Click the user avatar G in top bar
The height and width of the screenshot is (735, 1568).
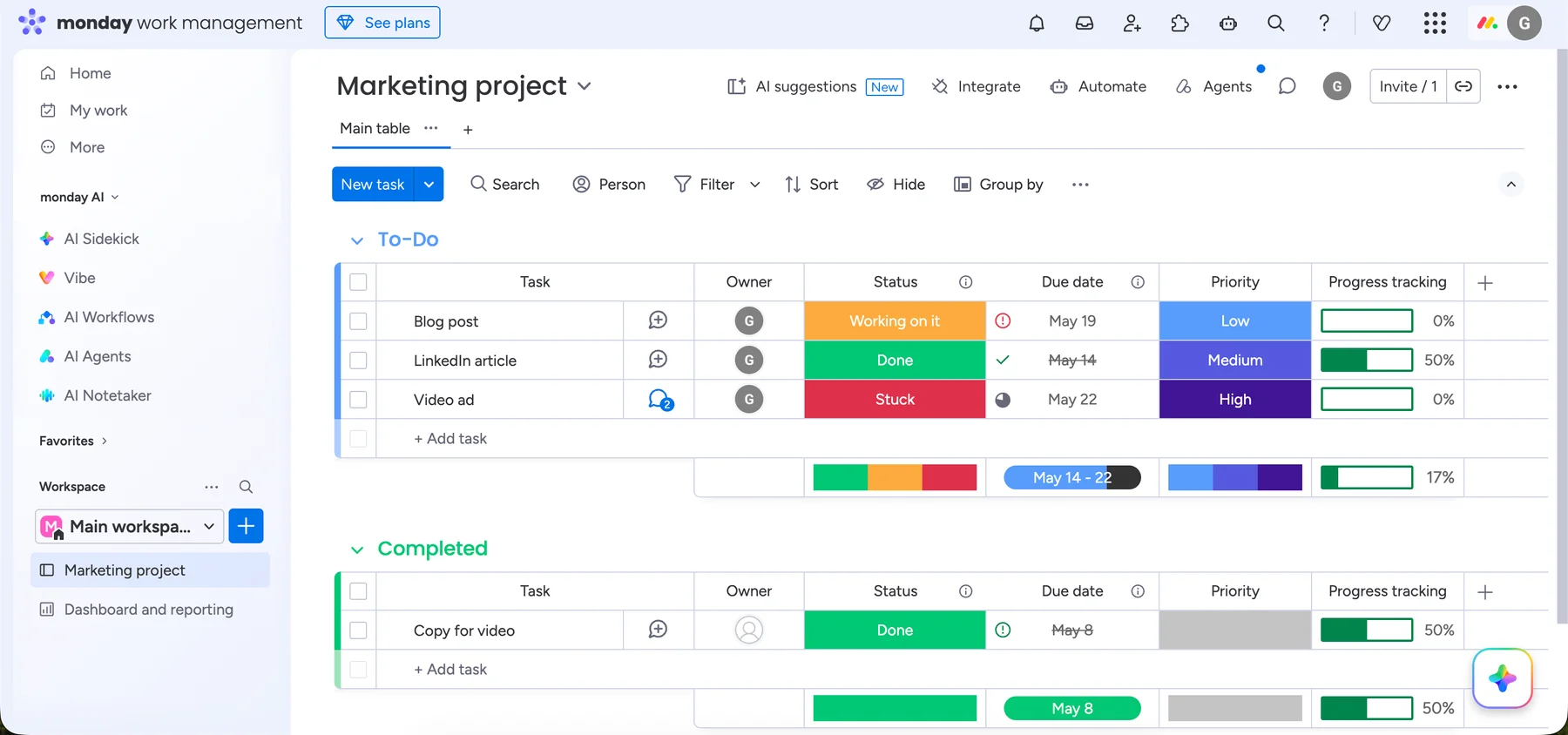click(1524, 24)
